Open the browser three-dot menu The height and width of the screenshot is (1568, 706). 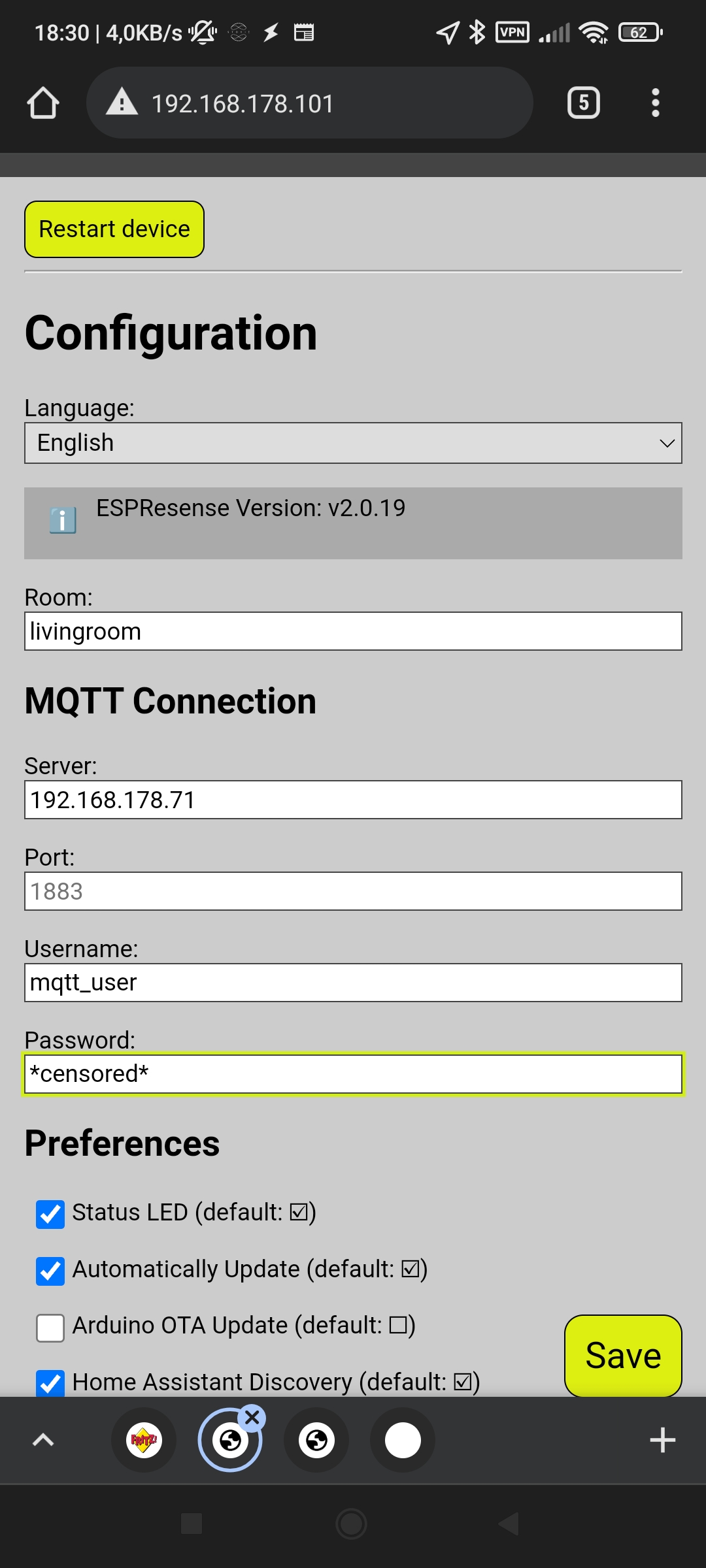point(655,102)
